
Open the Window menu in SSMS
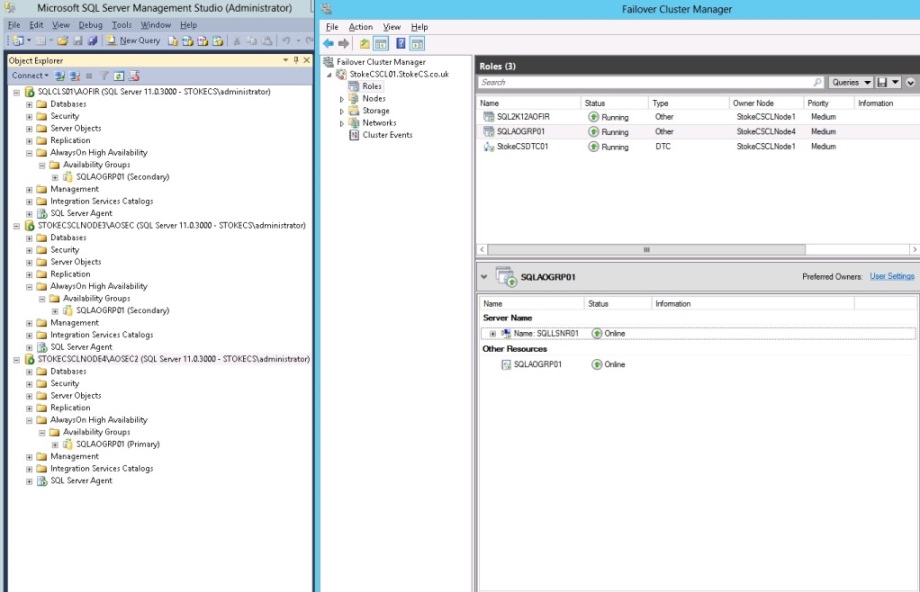pos(155,25)
